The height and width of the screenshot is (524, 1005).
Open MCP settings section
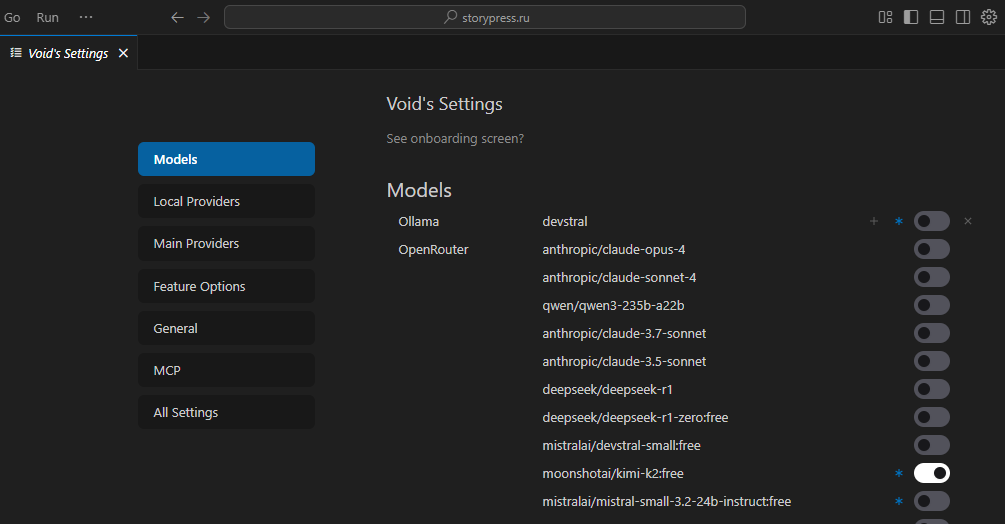226,370
